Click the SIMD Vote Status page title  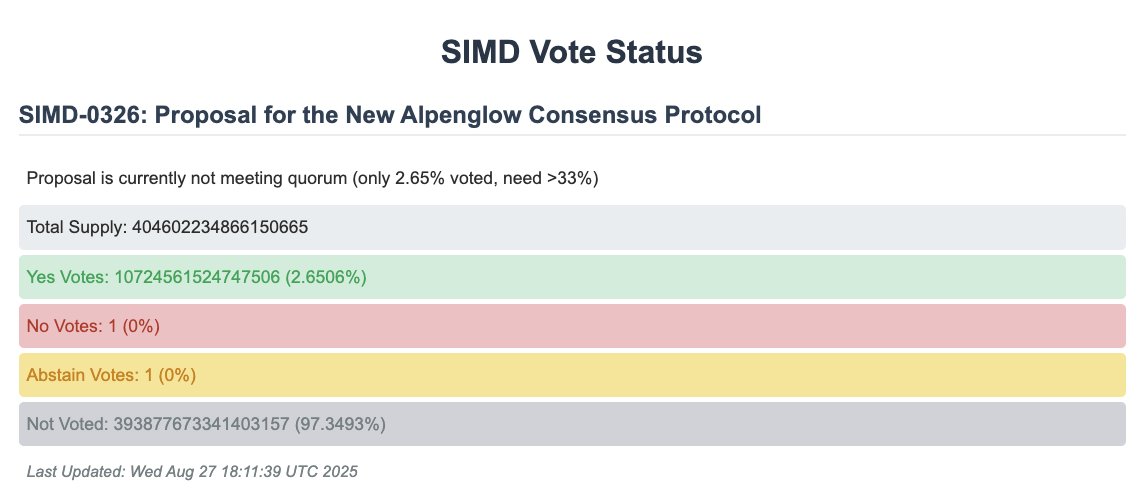click(x=571, y=53)
